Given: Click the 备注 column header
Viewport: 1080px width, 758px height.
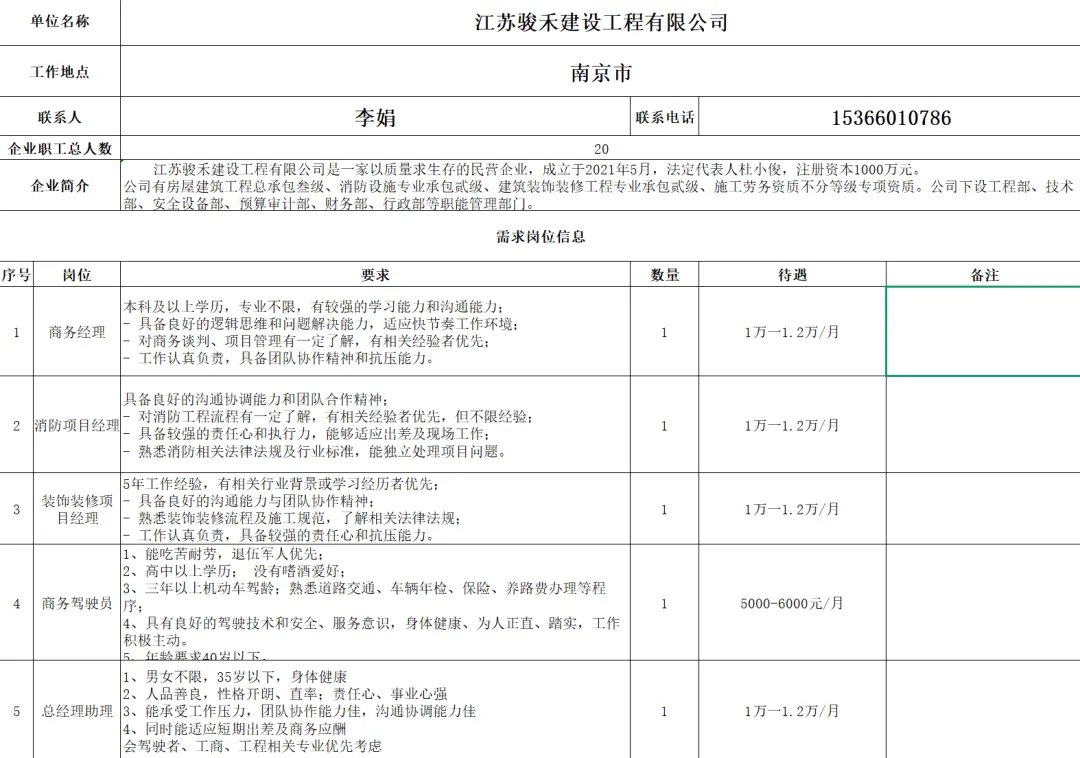Looking at the screenshot, I should (984, 275).
